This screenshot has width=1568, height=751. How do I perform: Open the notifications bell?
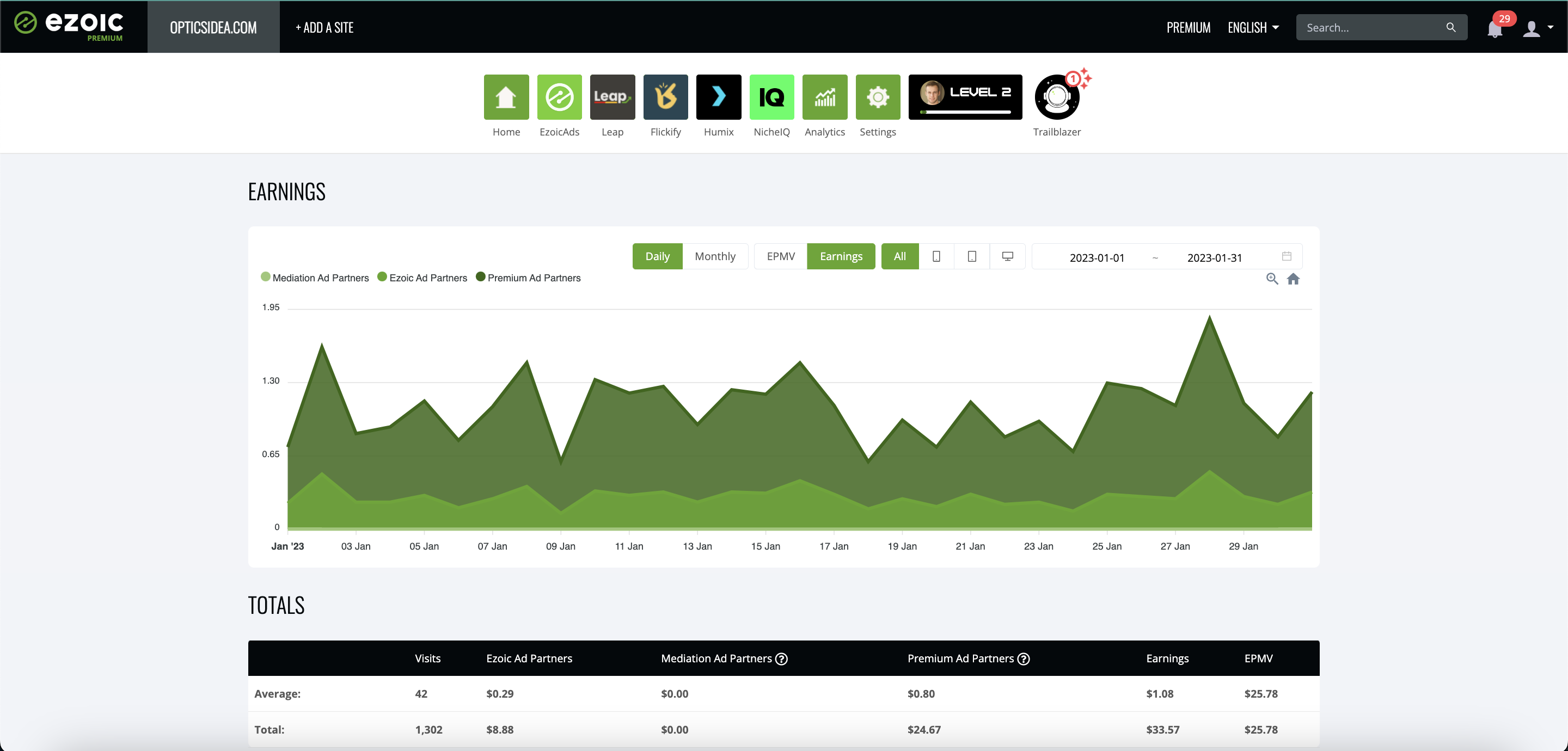point(1494,28)
